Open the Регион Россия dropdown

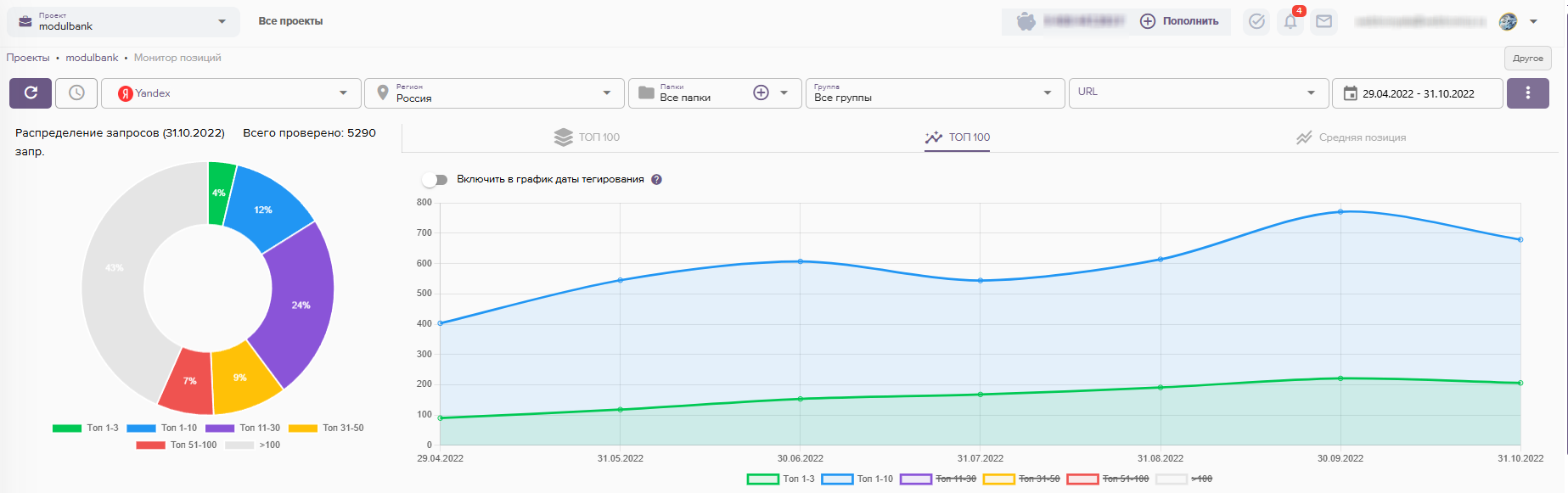pos(495,93)
